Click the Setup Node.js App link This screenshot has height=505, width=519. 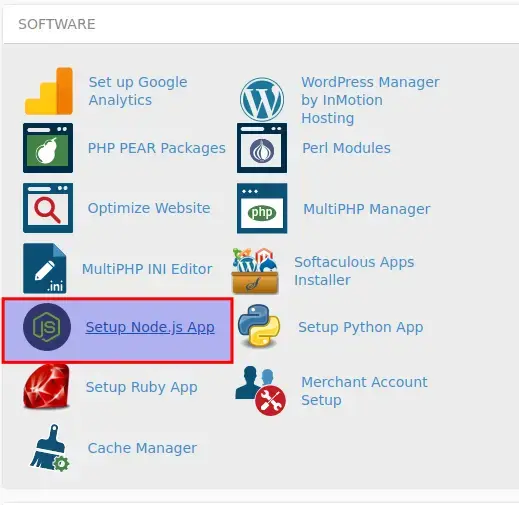tap(150, 327)
